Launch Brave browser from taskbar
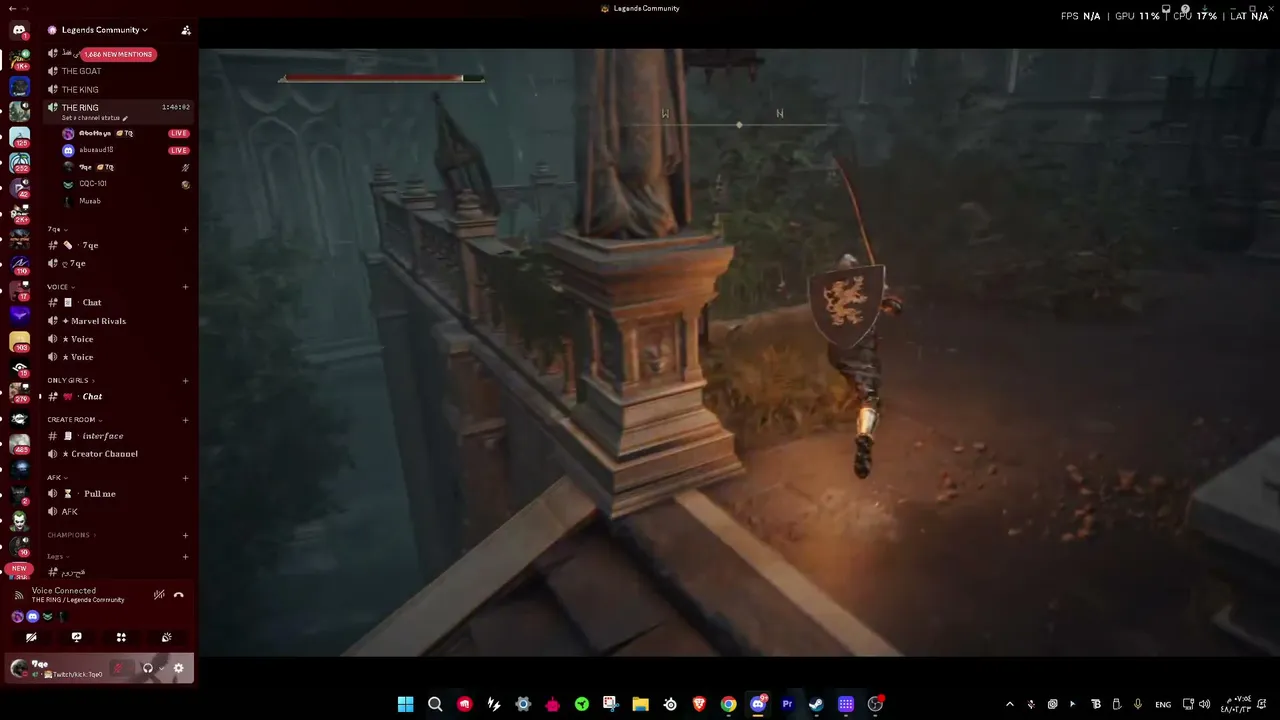This screenshot has width=1280, height=720. 699,704
